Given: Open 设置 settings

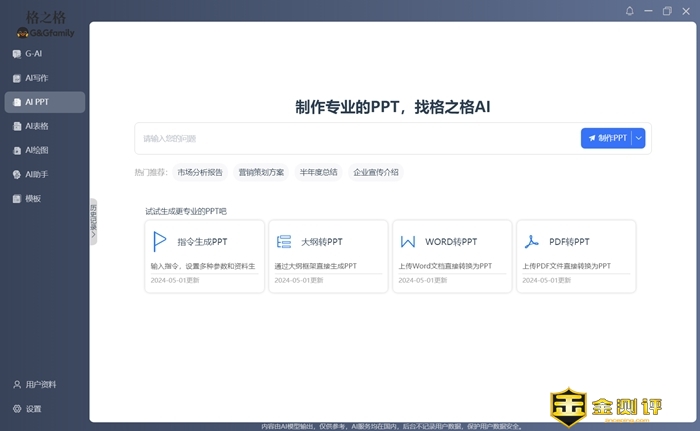Looking at the screenshot, I should click(33, 409).
